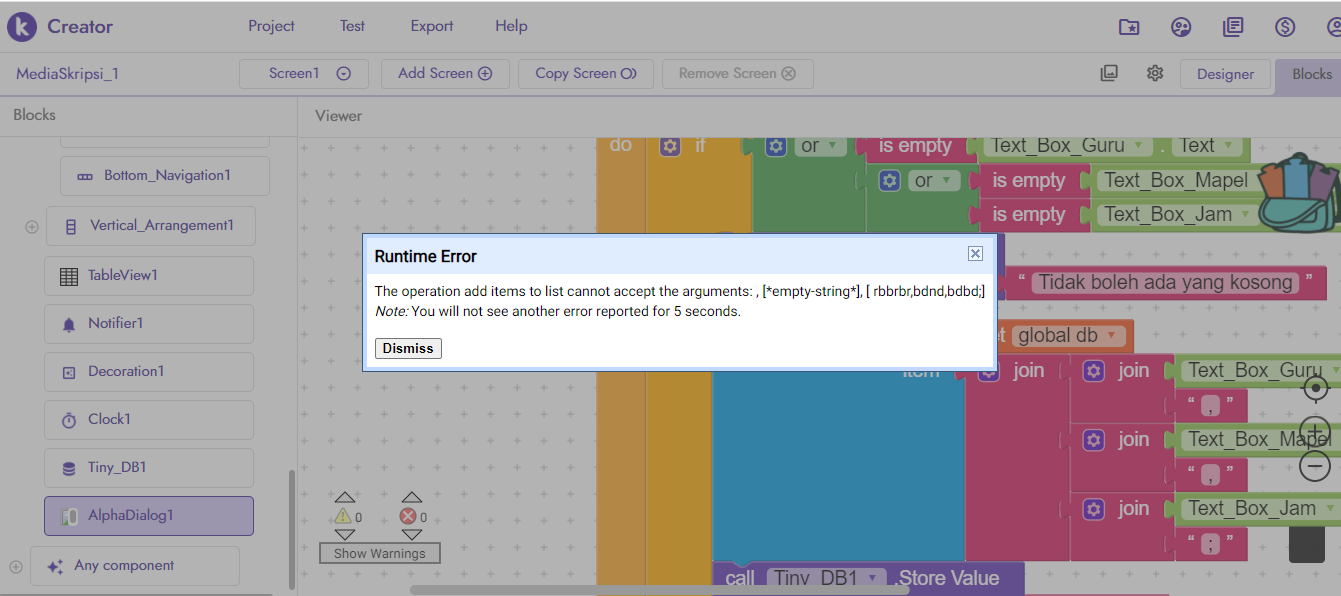This screenshot has width=1341, height=596.
Task: Open the Export menu
Action: click(432, 26)
